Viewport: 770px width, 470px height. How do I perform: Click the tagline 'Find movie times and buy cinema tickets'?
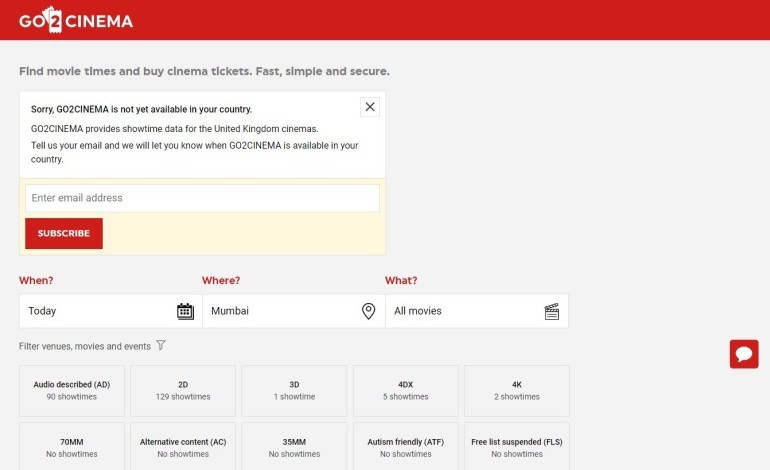pos(204,71)
